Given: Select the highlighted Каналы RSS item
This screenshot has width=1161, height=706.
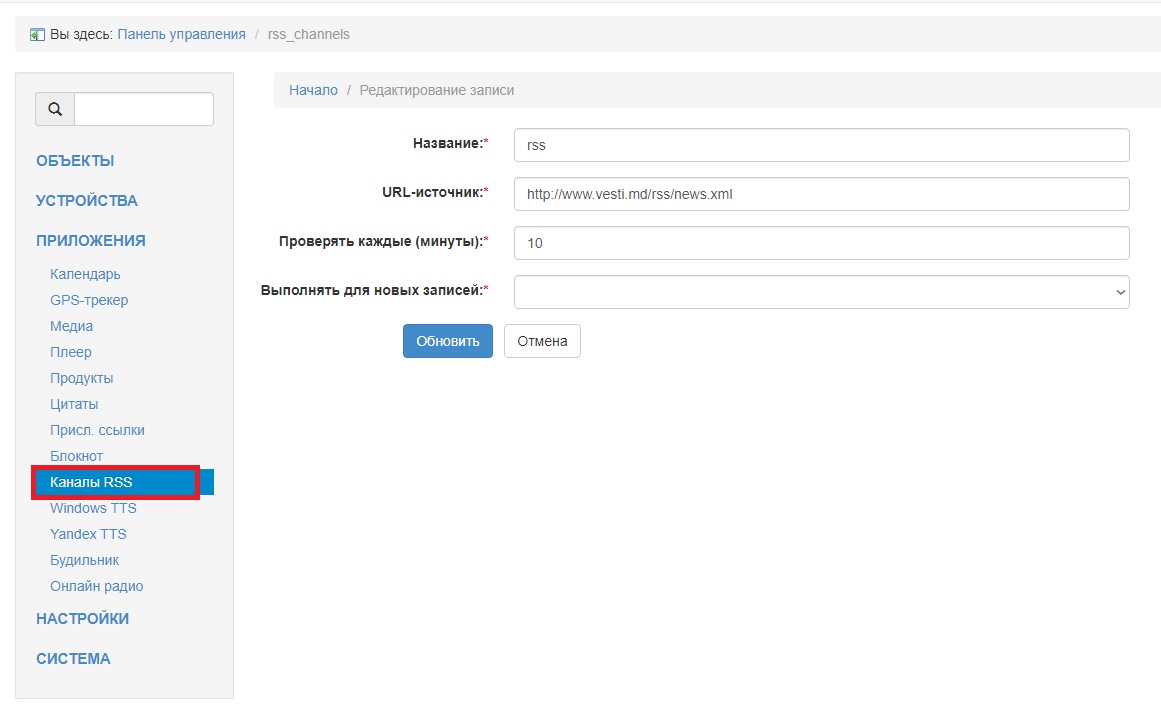Looking at the screenshot, I should (x=91, y=481).
